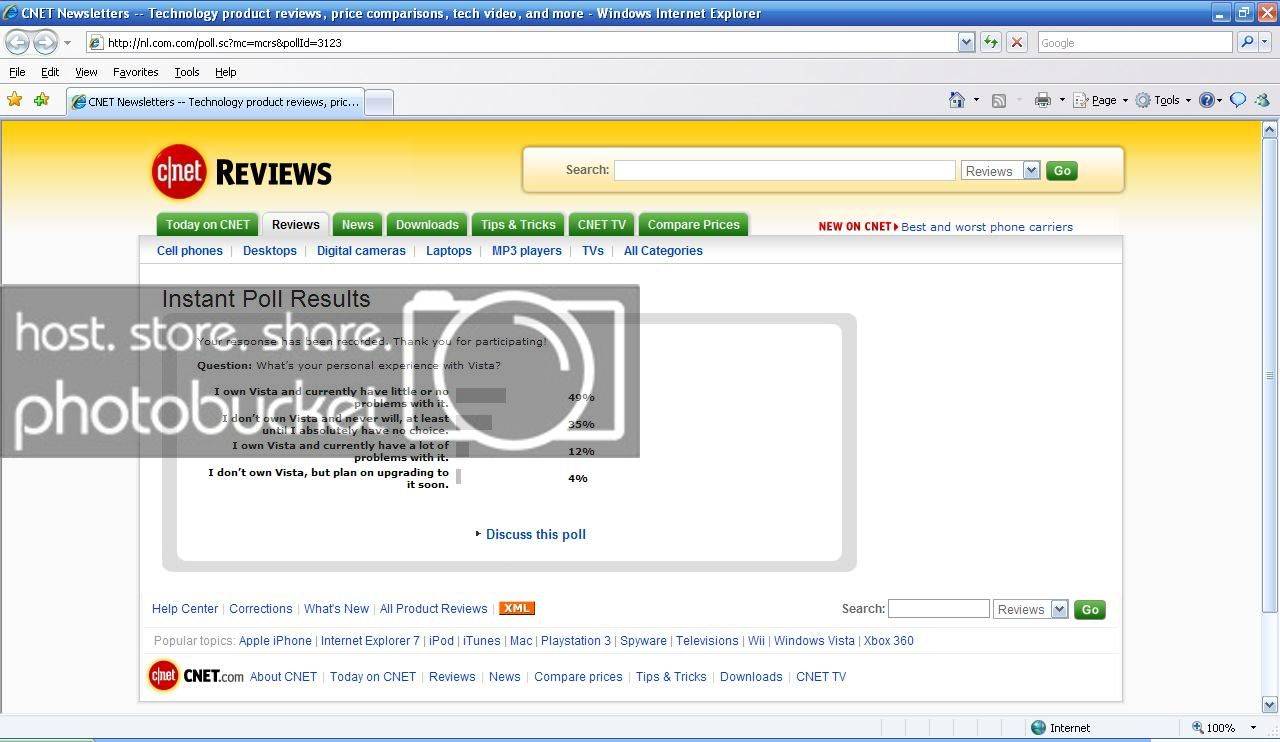Click Add to Favorites star-plus icon
The height and width of the screenshot is (742, 1280).
coord(41,100)
